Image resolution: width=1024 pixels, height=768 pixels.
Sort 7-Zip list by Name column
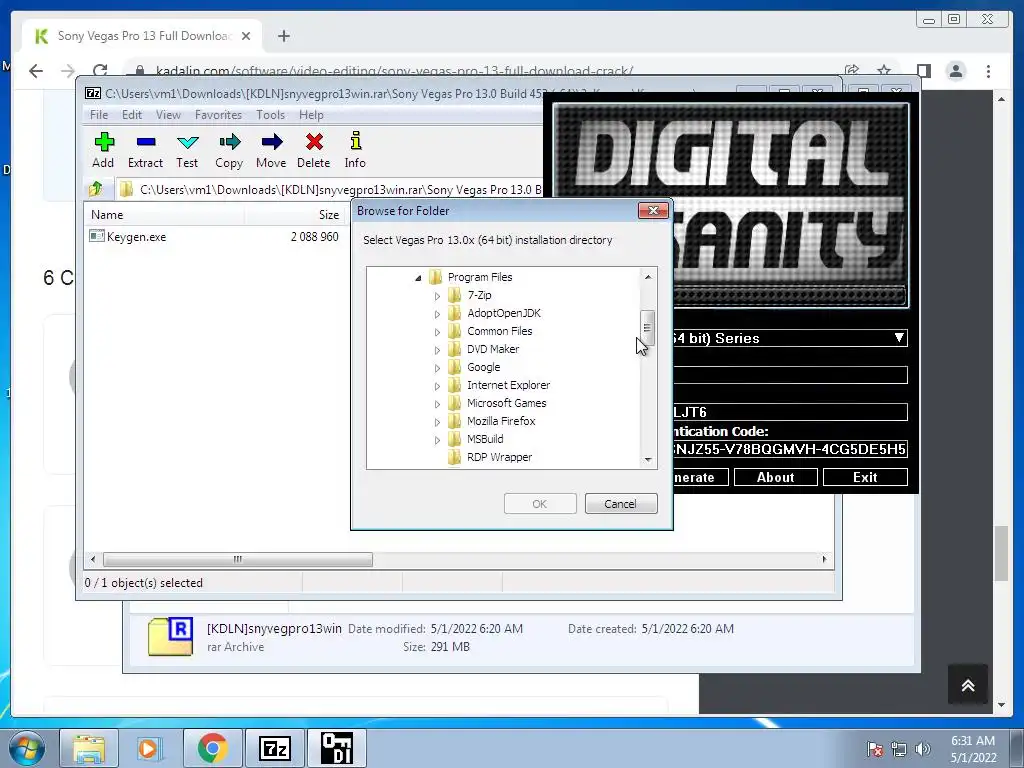165,214
